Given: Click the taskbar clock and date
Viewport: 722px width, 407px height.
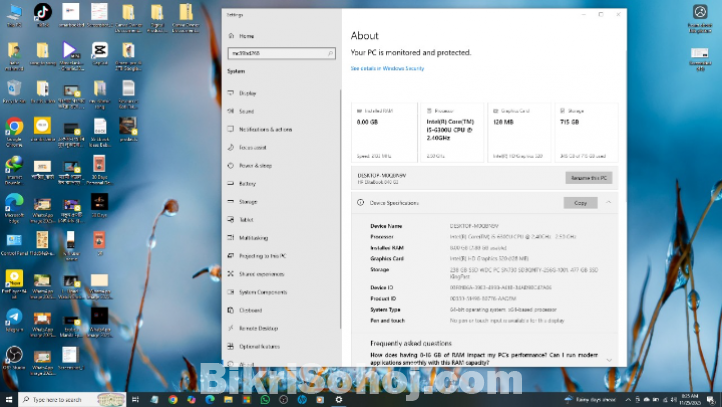Looking at the screenshot, I should pos(689,400).
